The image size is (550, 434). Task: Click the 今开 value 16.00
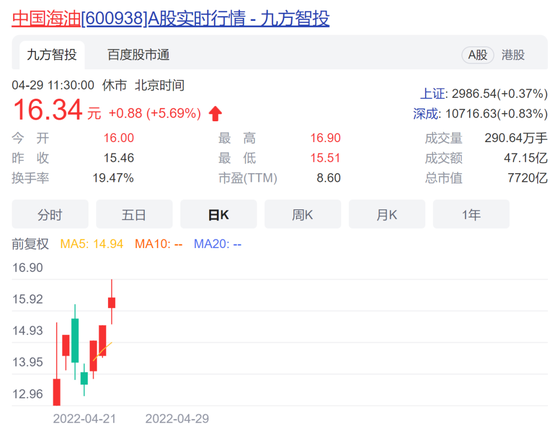[119, 138]
